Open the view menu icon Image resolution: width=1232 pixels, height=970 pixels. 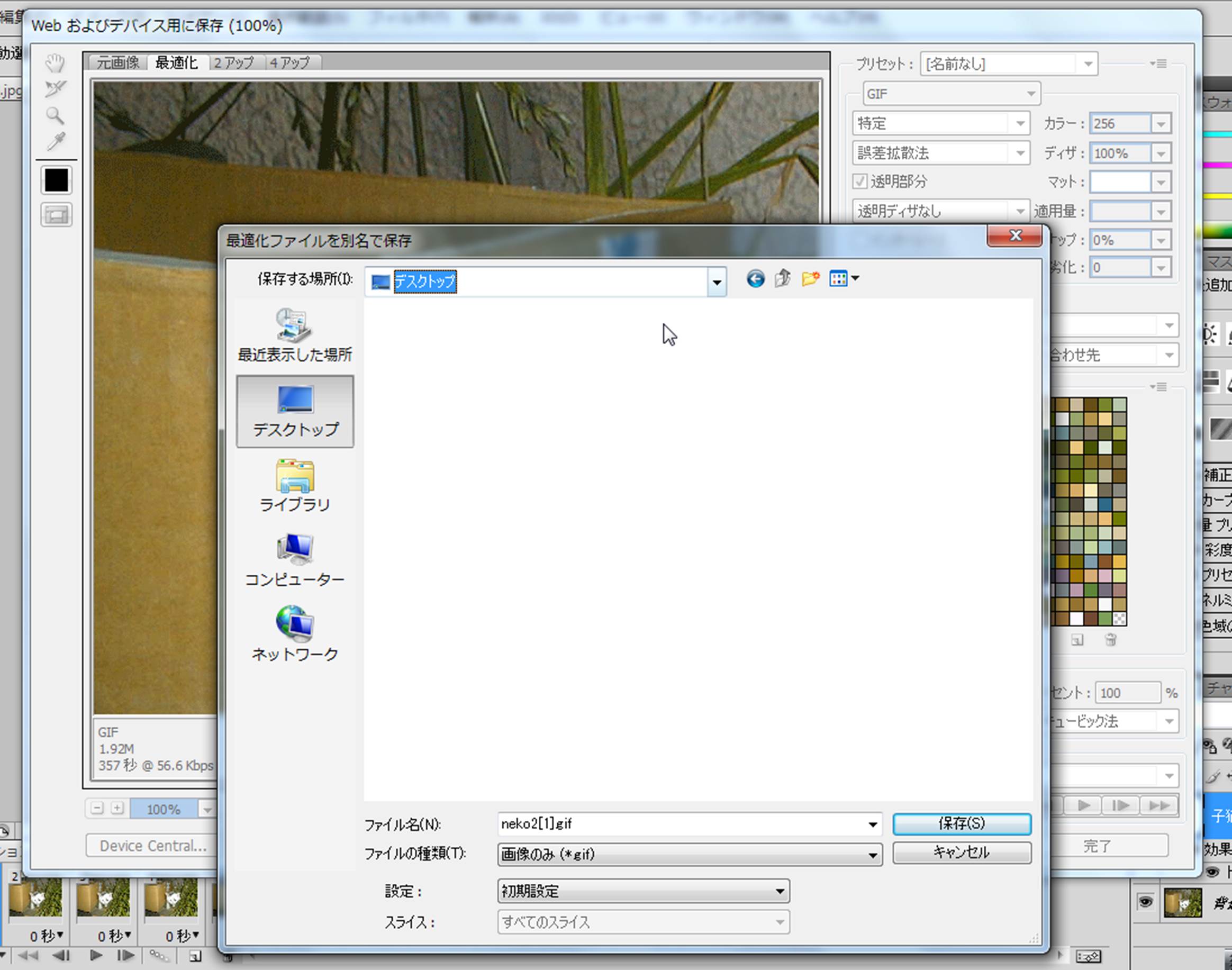844,279
